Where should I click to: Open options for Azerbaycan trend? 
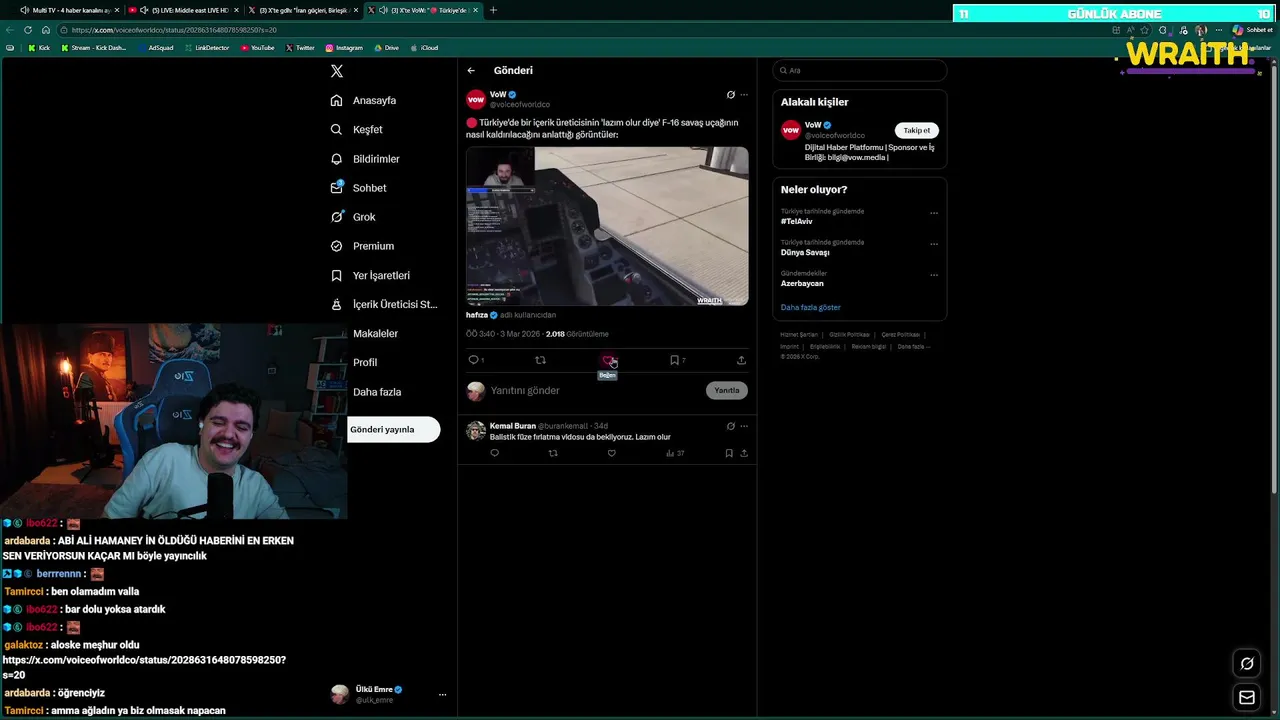[934, 275]
